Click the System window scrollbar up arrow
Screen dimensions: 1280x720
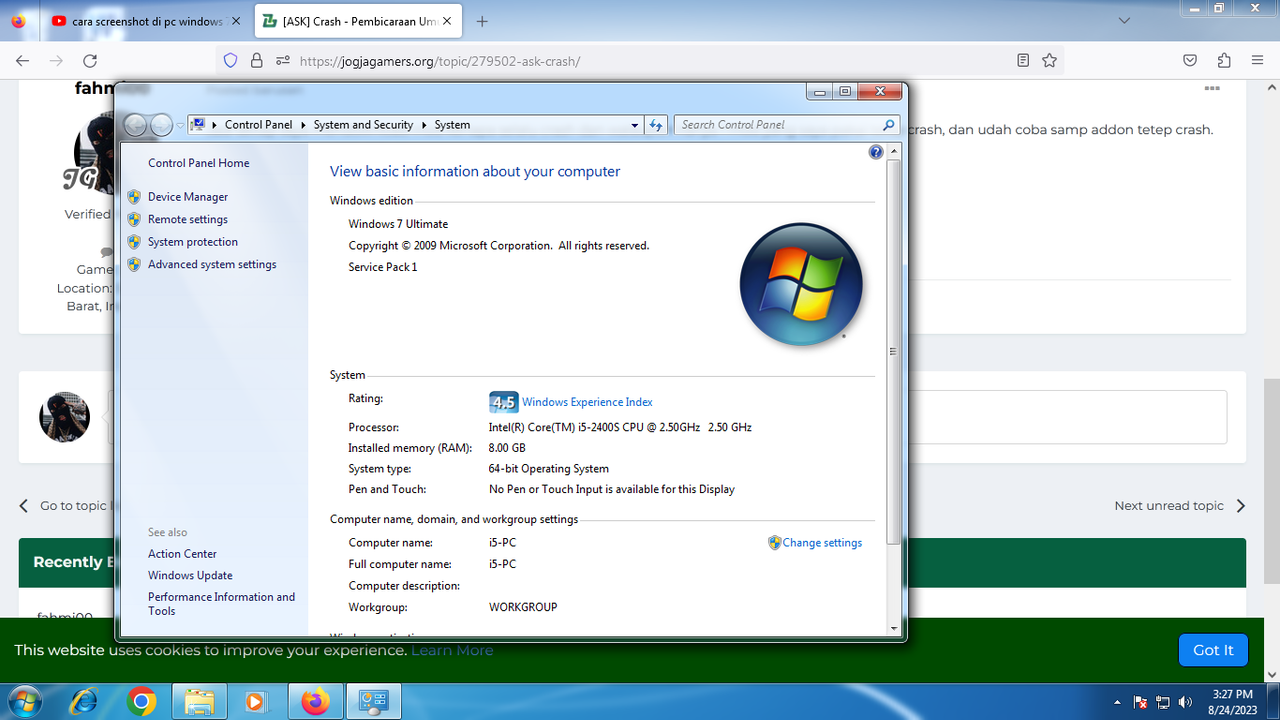(894, 151)
